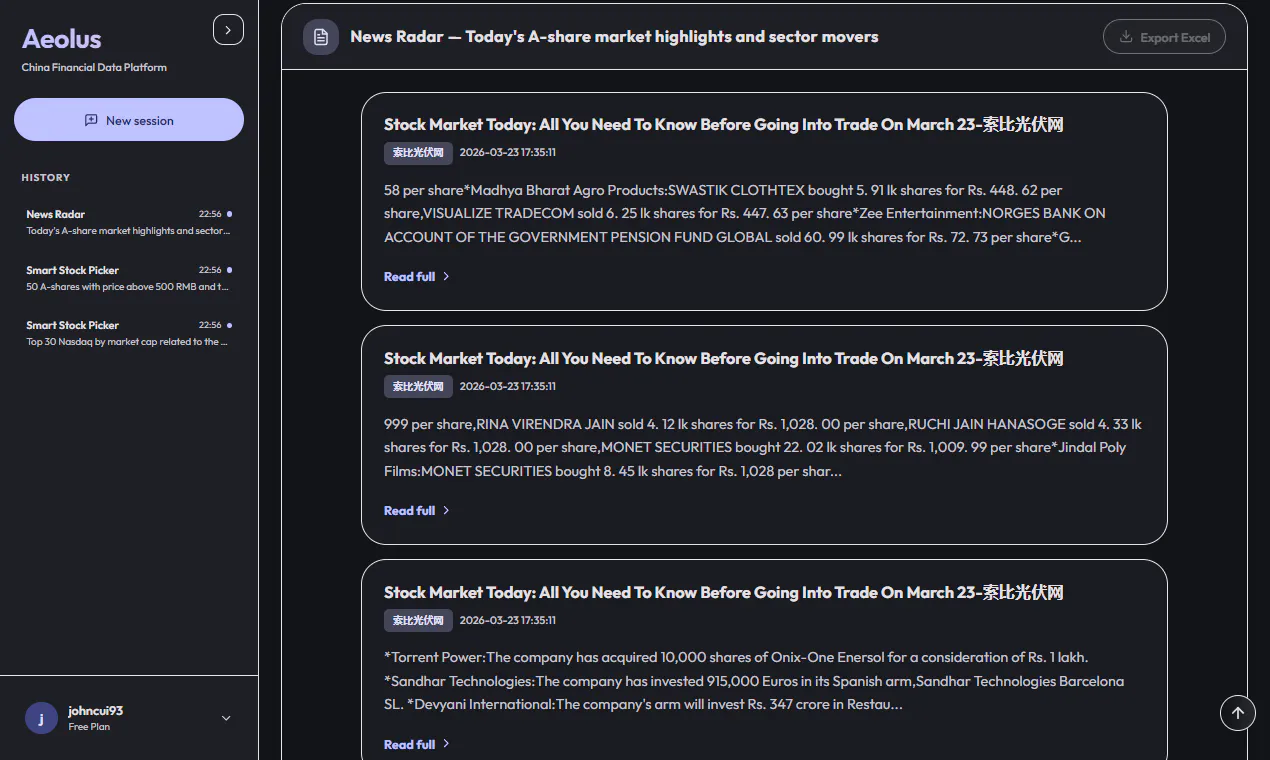1270x760 pixels.
Task: Click the Aeolus logo title
Action: coord(62,39)
